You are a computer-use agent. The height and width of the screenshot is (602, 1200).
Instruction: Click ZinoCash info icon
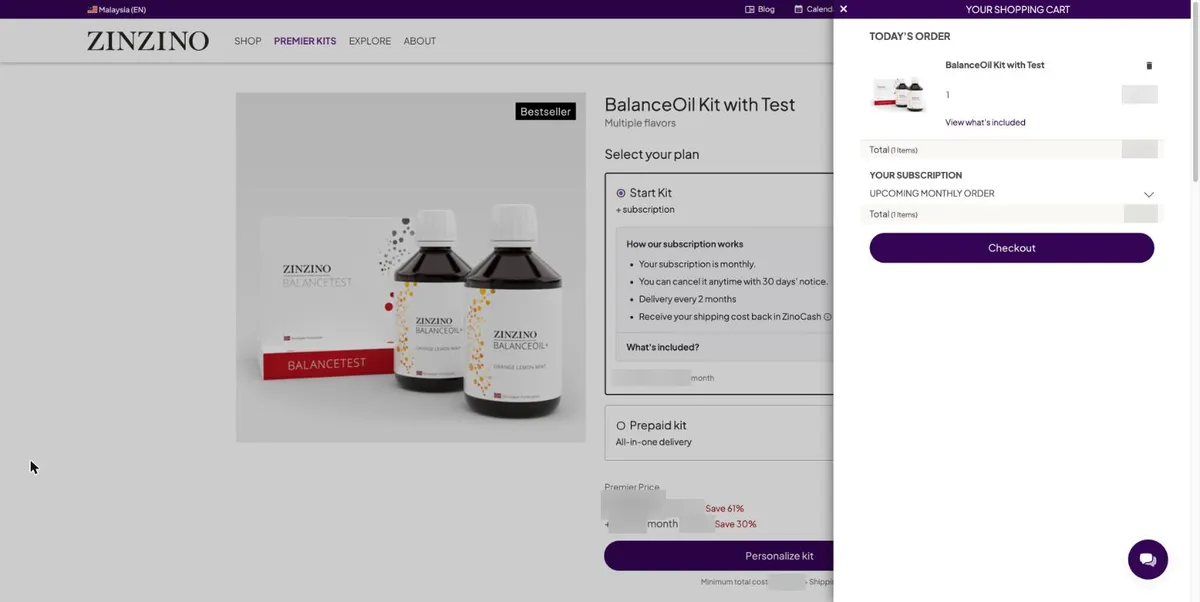tap(827, 317)
